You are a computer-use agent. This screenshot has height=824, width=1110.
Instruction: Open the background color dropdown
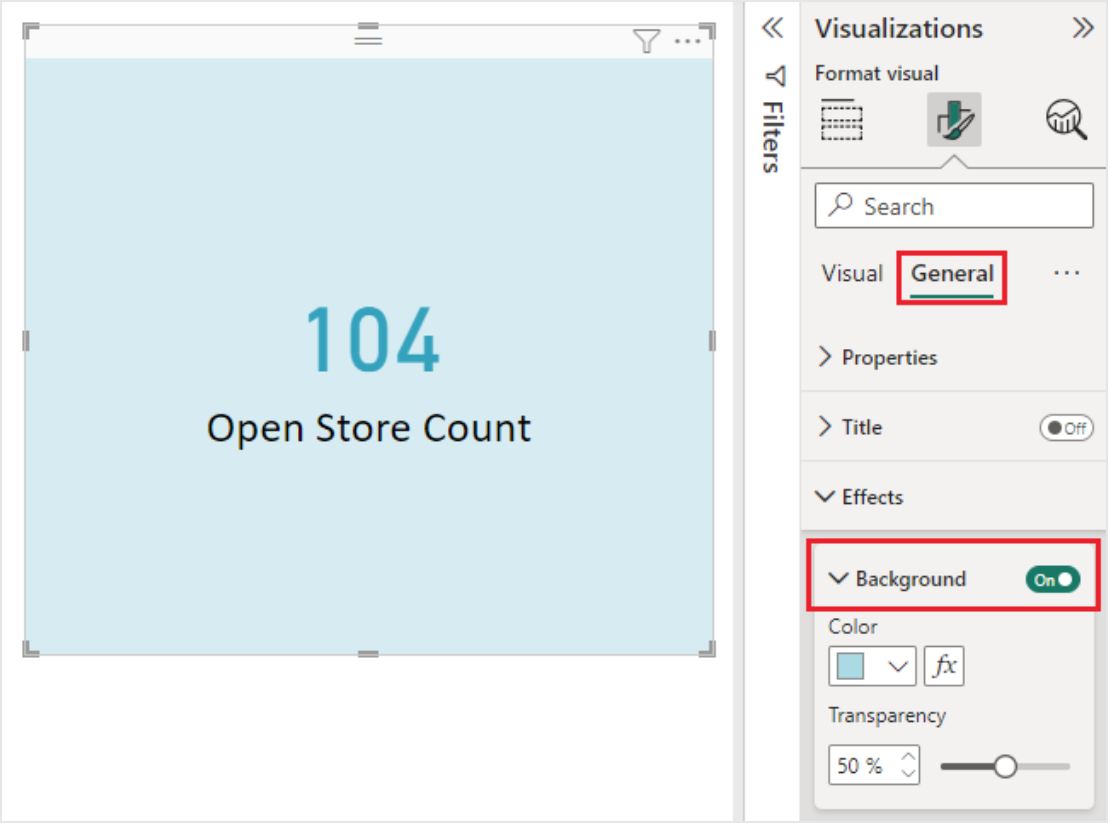click(872, 666)
